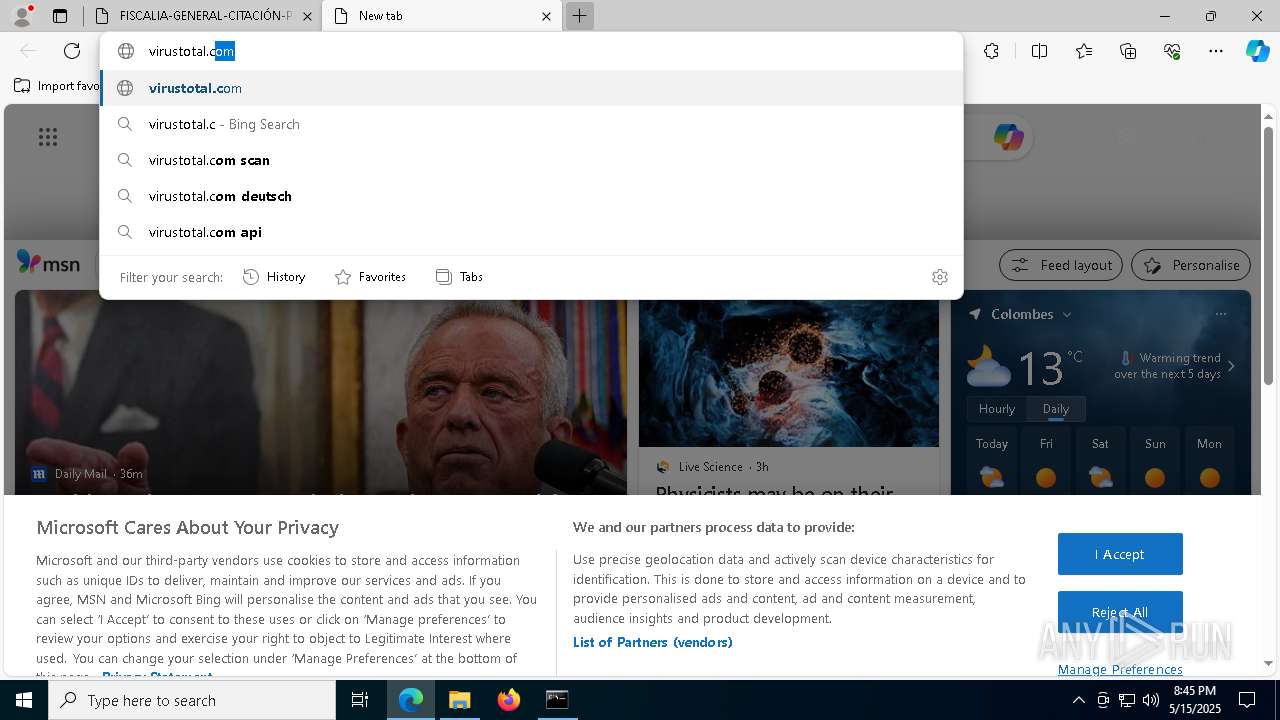Image resolution: width=1280 pixels, height=720 pixels.
Task: Open Collections icon
Action: [x=1128, y=51]
